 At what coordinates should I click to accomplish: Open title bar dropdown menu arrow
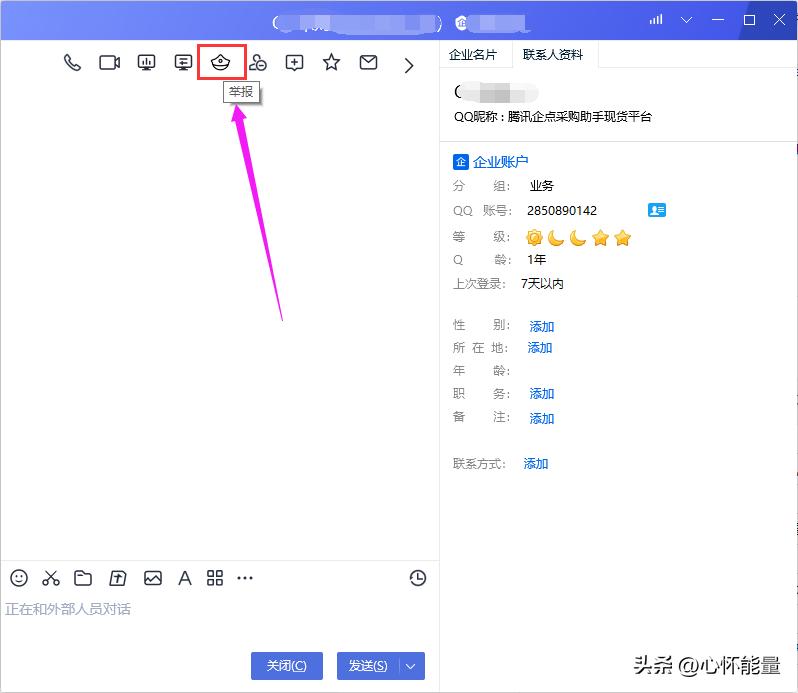686,20
